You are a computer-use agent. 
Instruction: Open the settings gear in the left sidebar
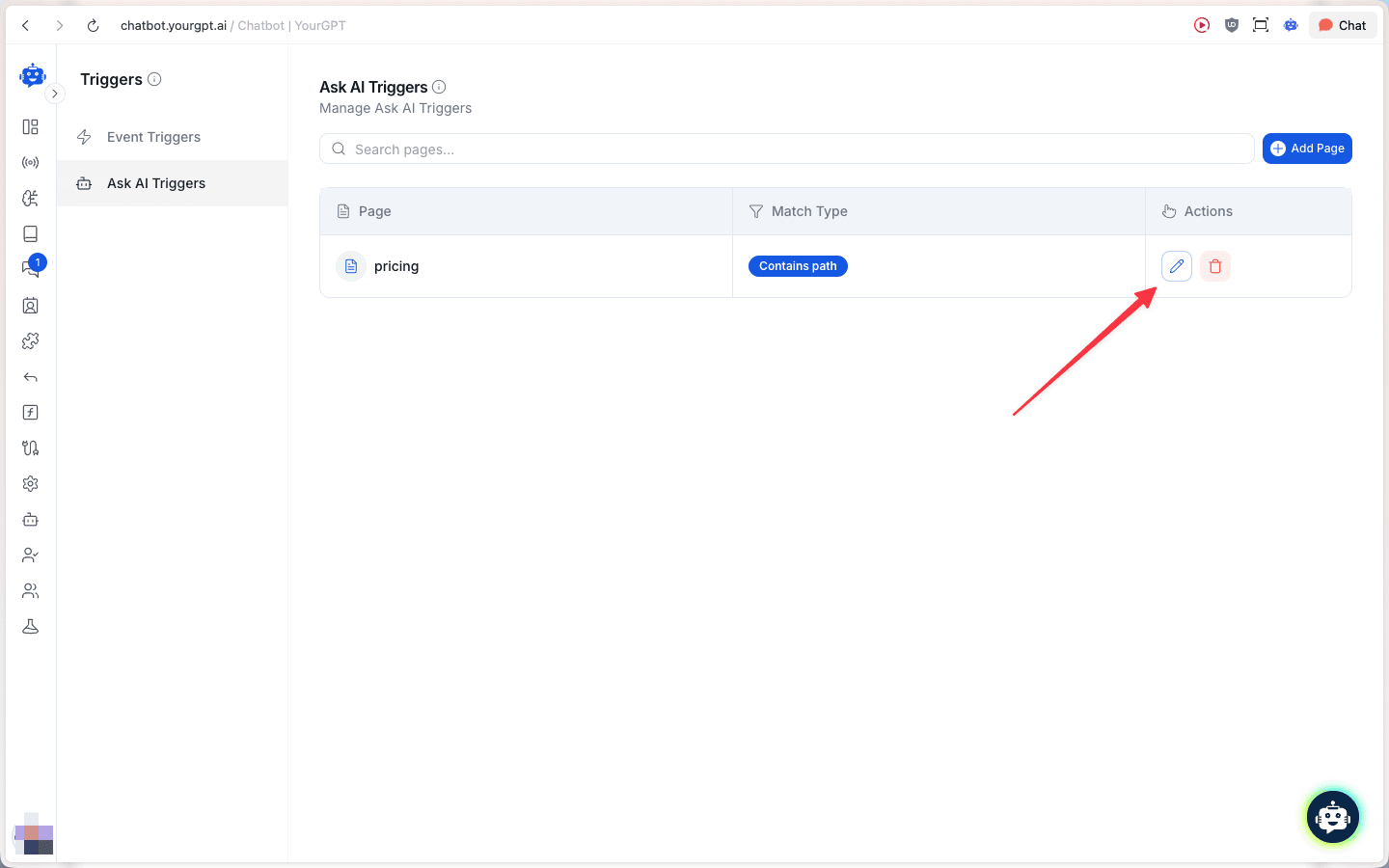(30, 483)
